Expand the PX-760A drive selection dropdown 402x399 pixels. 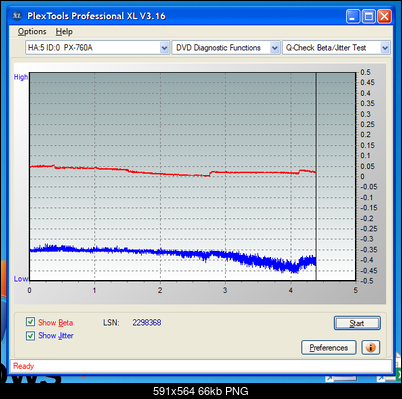click(x=164, y=48)
